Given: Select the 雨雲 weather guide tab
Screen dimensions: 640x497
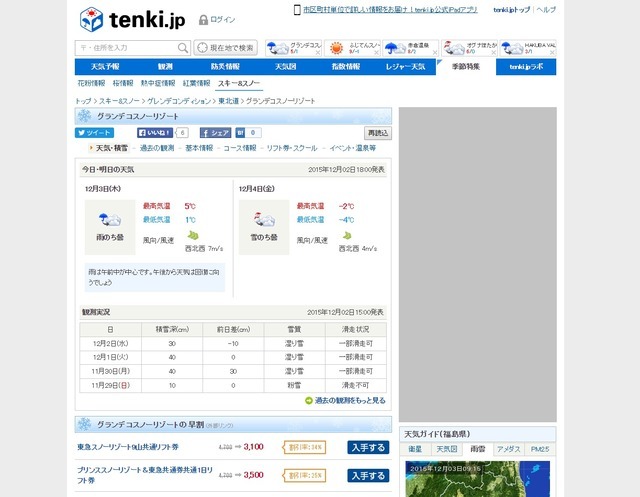Looking at the screenshot, I should [478, 449].
